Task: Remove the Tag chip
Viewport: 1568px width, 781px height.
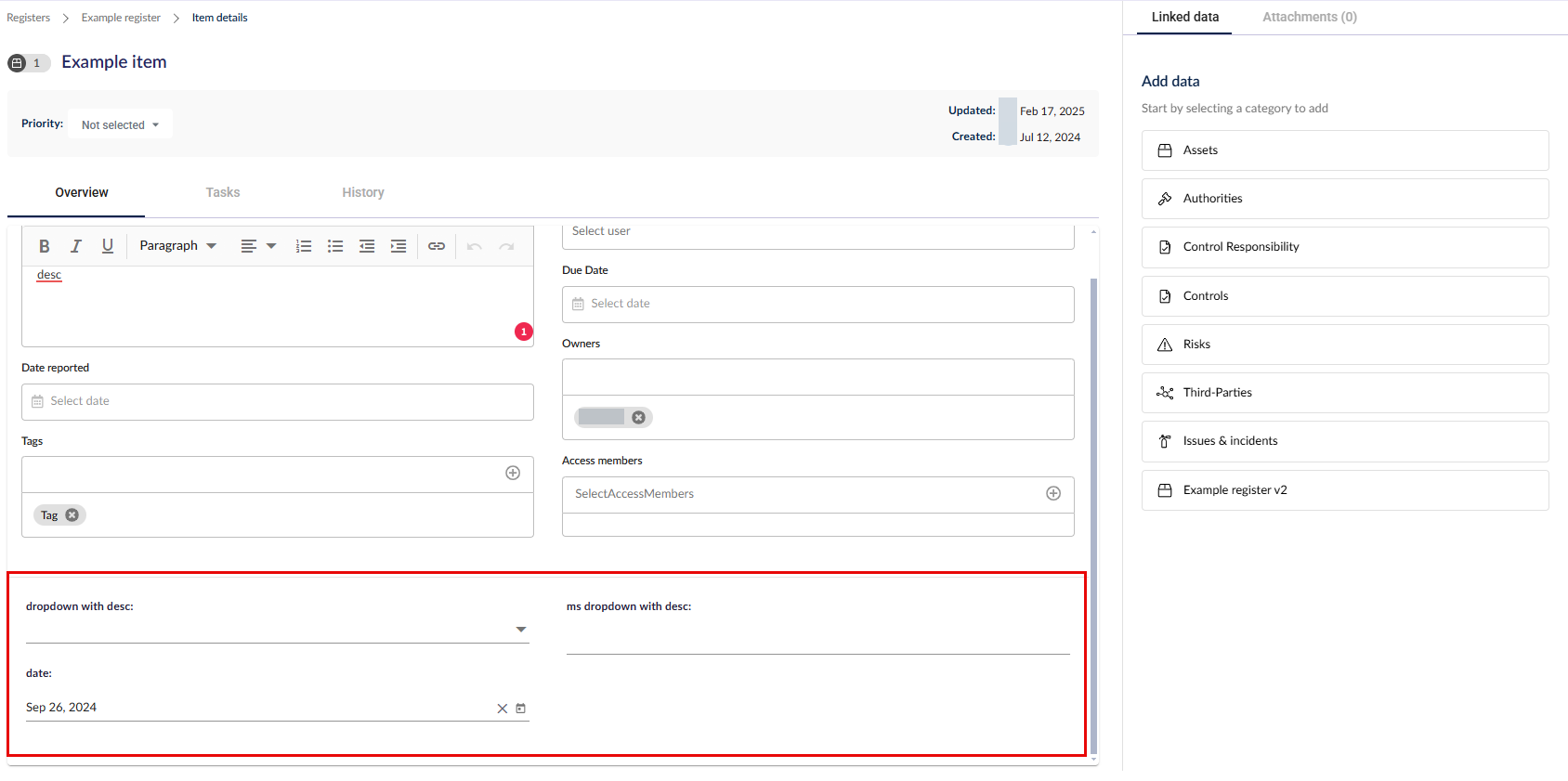Action: [x=72, y=515]
